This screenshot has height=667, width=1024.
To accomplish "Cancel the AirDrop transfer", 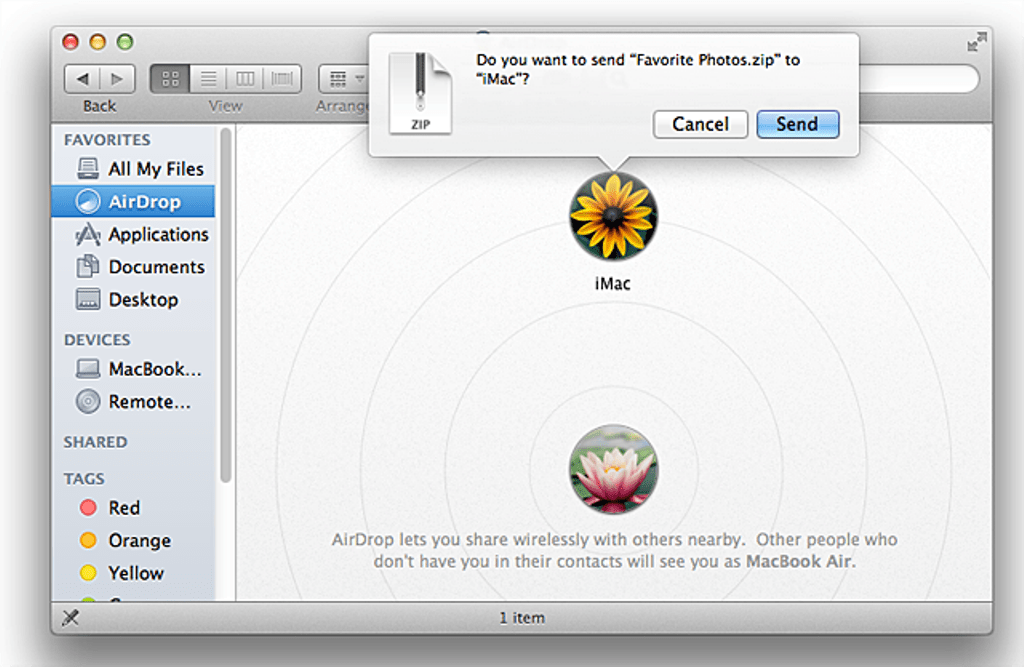I will coord(700,124).
